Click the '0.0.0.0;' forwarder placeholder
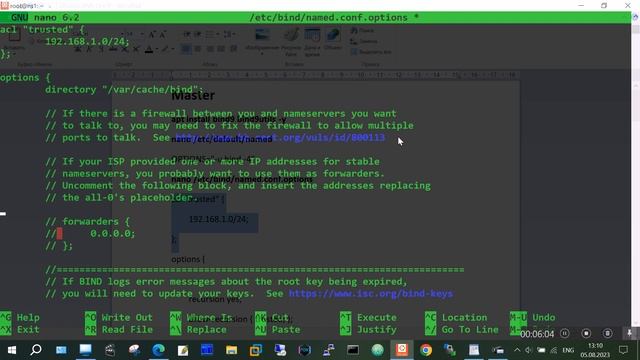Viewport: 640px width, 360px height. (x=113, y=233)
